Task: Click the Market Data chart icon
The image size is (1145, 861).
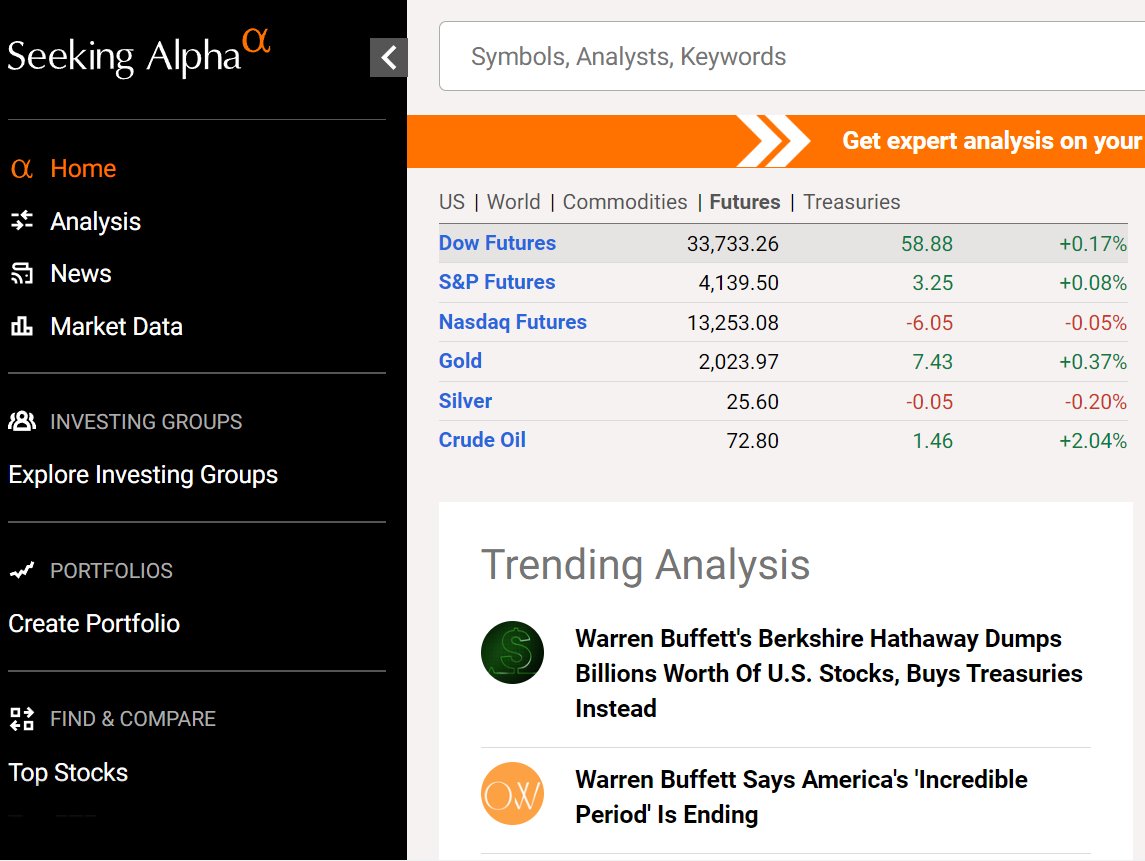Action: point(22,326)
